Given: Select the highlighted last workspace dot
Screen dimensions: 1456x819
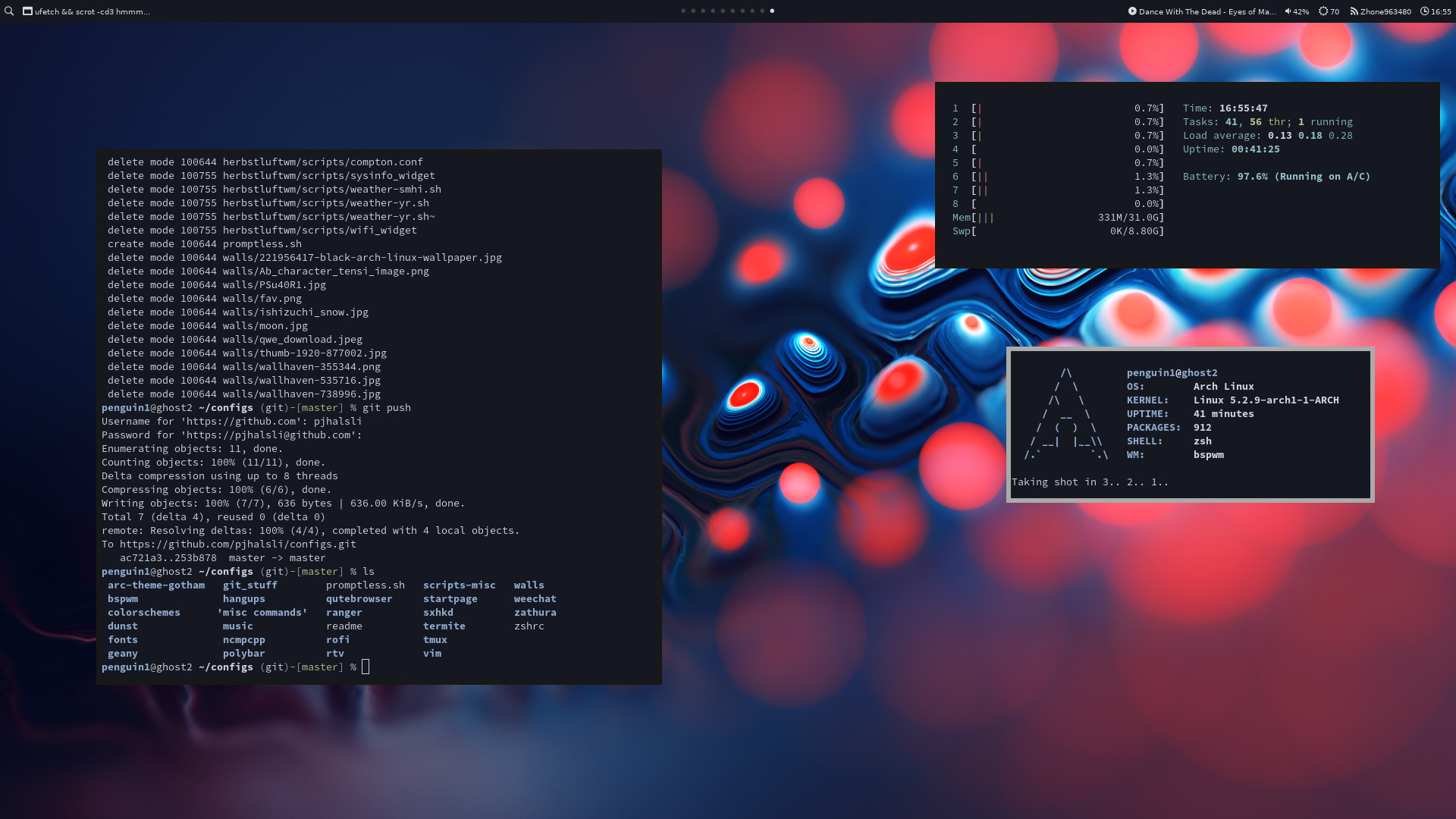Looking at the screenshot, I should tap(772, 11).
